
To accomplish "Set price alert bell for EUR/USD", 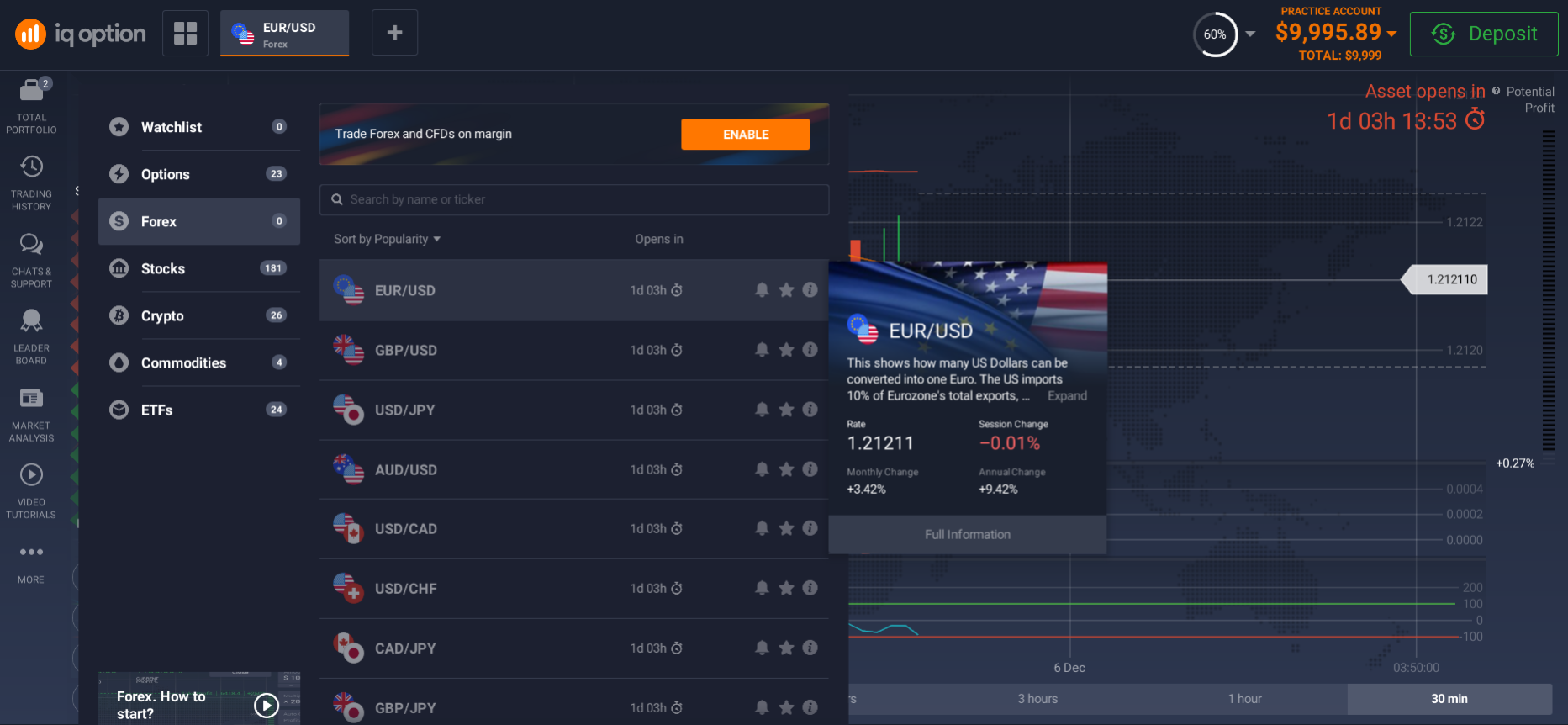I will (762, 290).
